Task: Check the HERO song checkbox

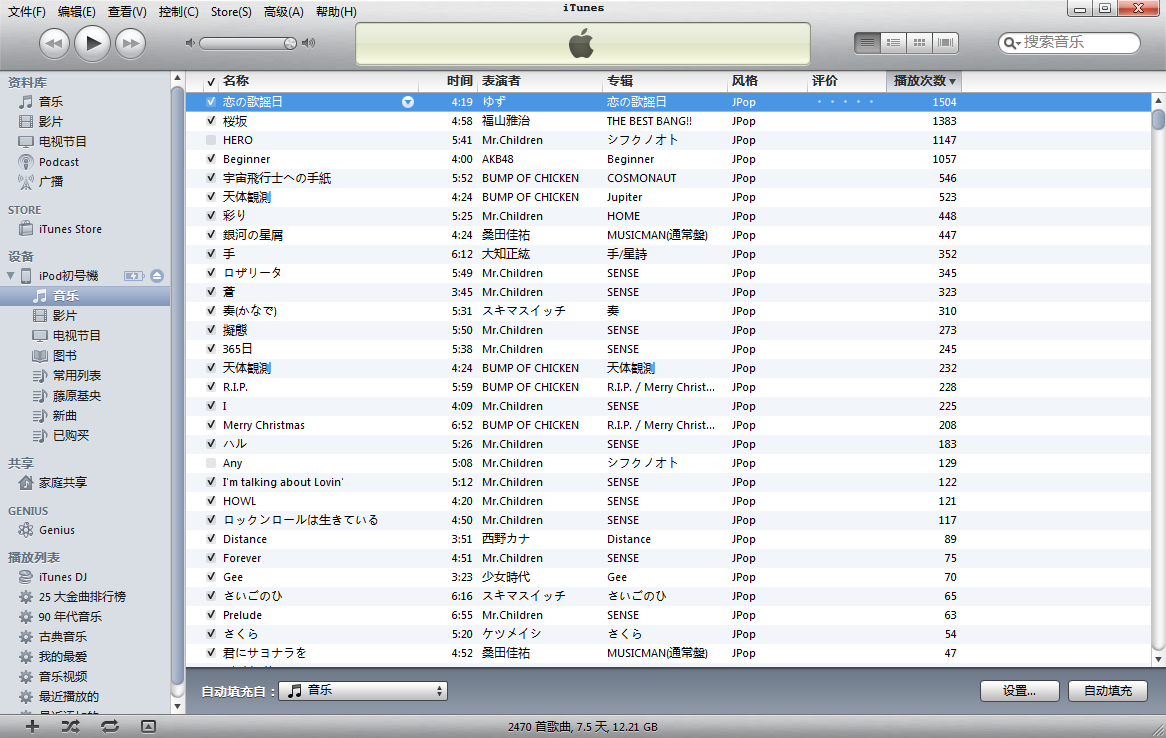Action: 211,140
